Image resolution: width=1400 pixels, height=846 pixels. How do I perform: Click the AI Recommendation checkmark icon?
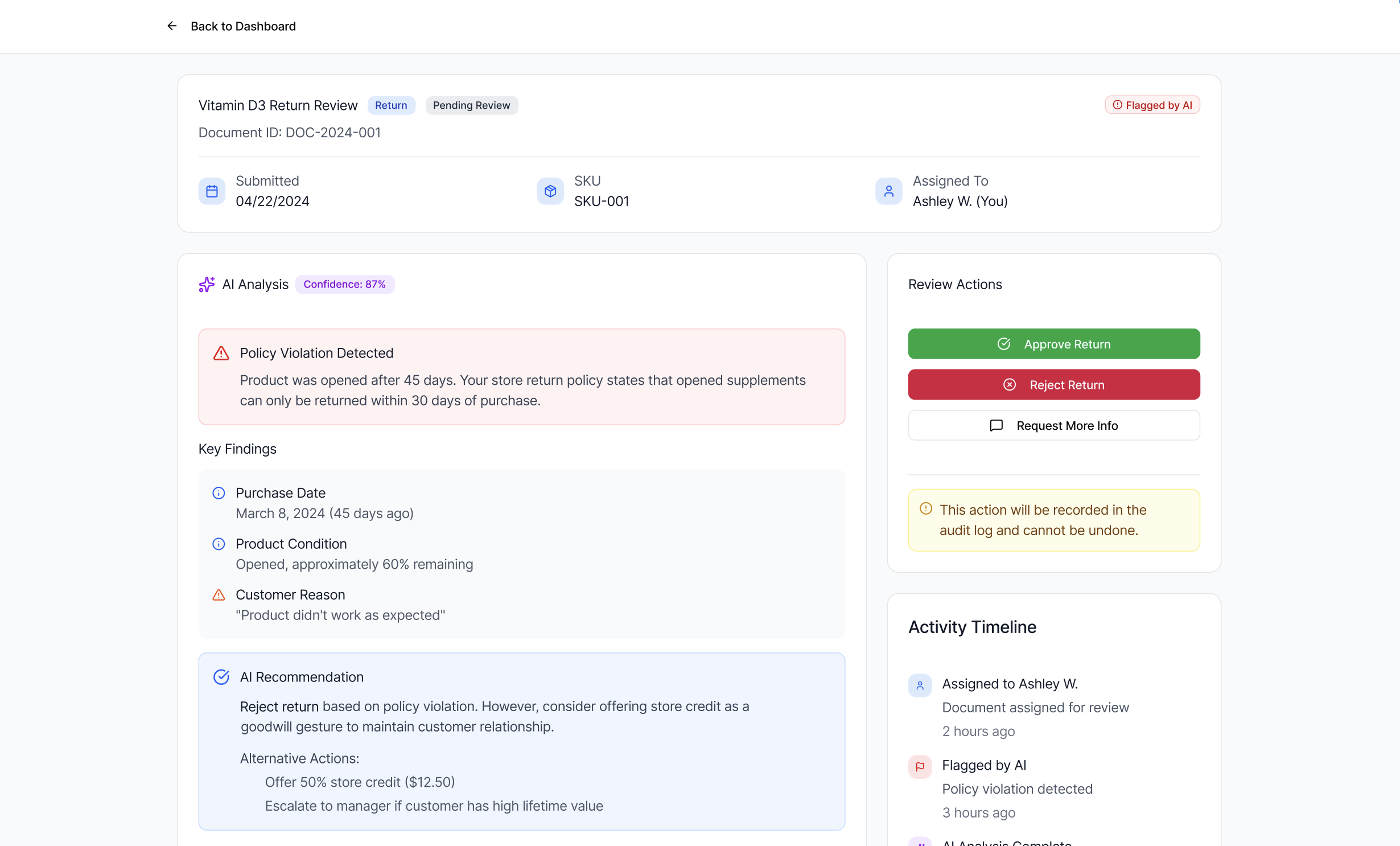click(x=221, y=677)
